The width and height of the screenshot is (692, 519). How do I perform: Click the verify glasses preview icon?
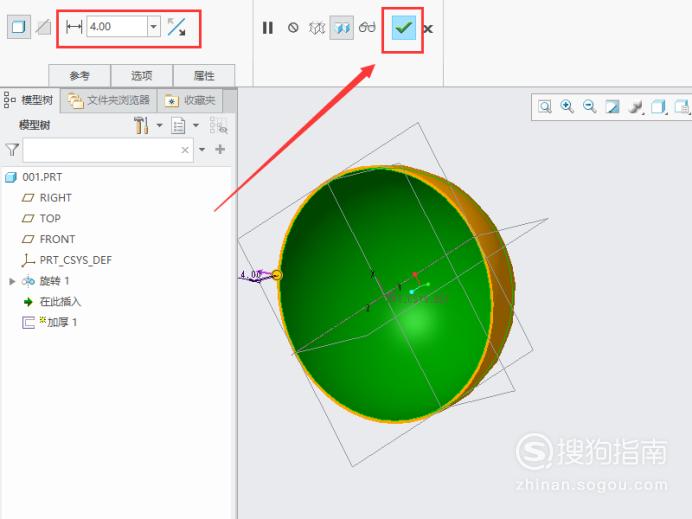click(367, 27)
